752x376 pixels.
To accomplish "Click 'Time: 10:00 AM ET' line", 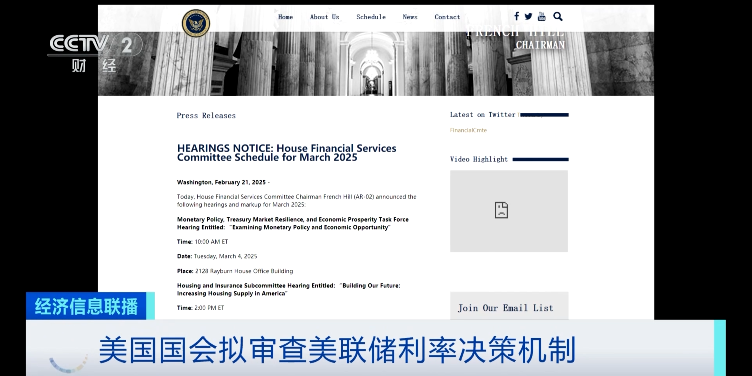I will coord(202,242).
